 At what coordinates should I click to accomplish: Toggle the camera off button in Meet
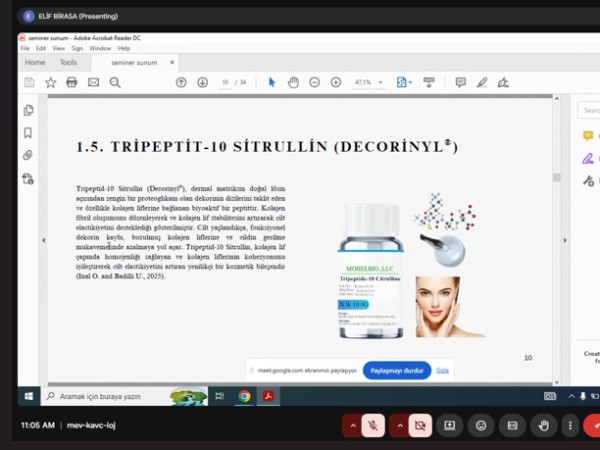tap(421, 425)
